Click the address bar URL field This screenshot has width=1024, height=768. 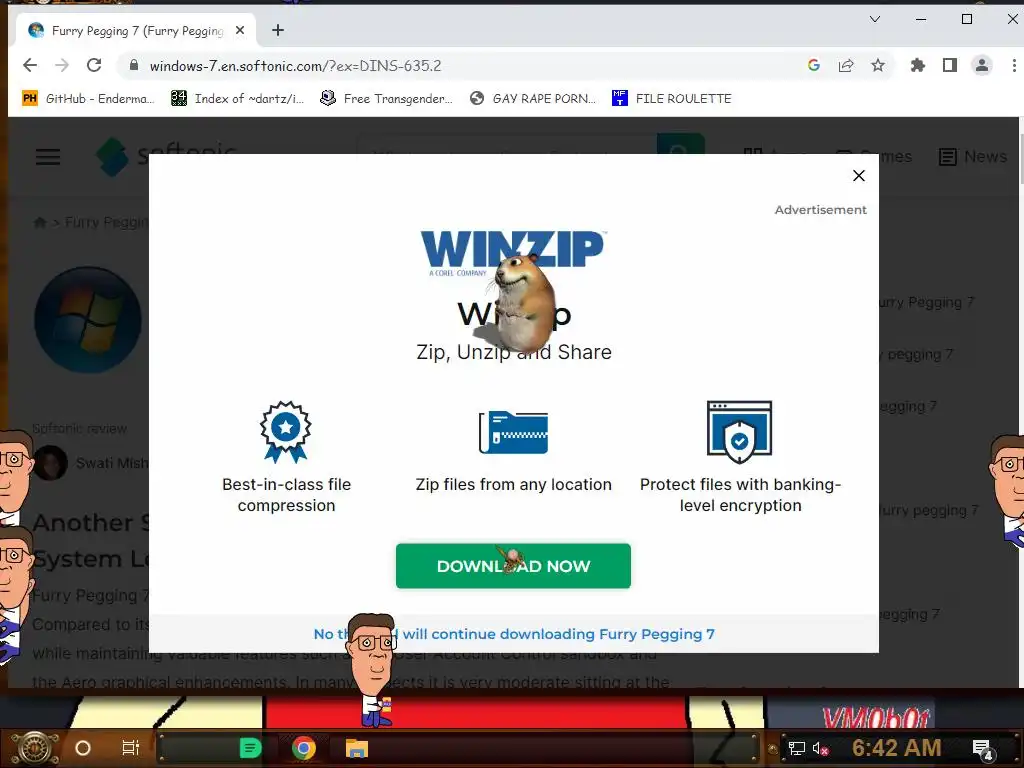[x=457, y=65]
